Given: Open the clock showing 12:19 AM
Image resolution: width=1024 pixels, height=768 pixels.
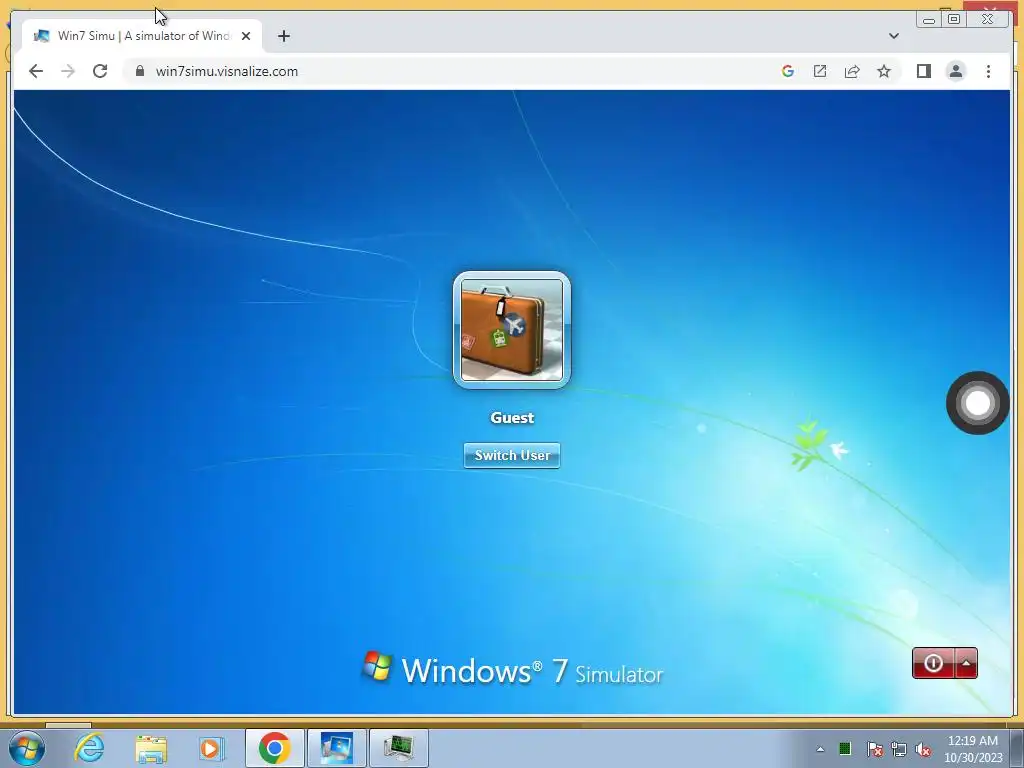Looking at the screenshot, I should (973, 749).
